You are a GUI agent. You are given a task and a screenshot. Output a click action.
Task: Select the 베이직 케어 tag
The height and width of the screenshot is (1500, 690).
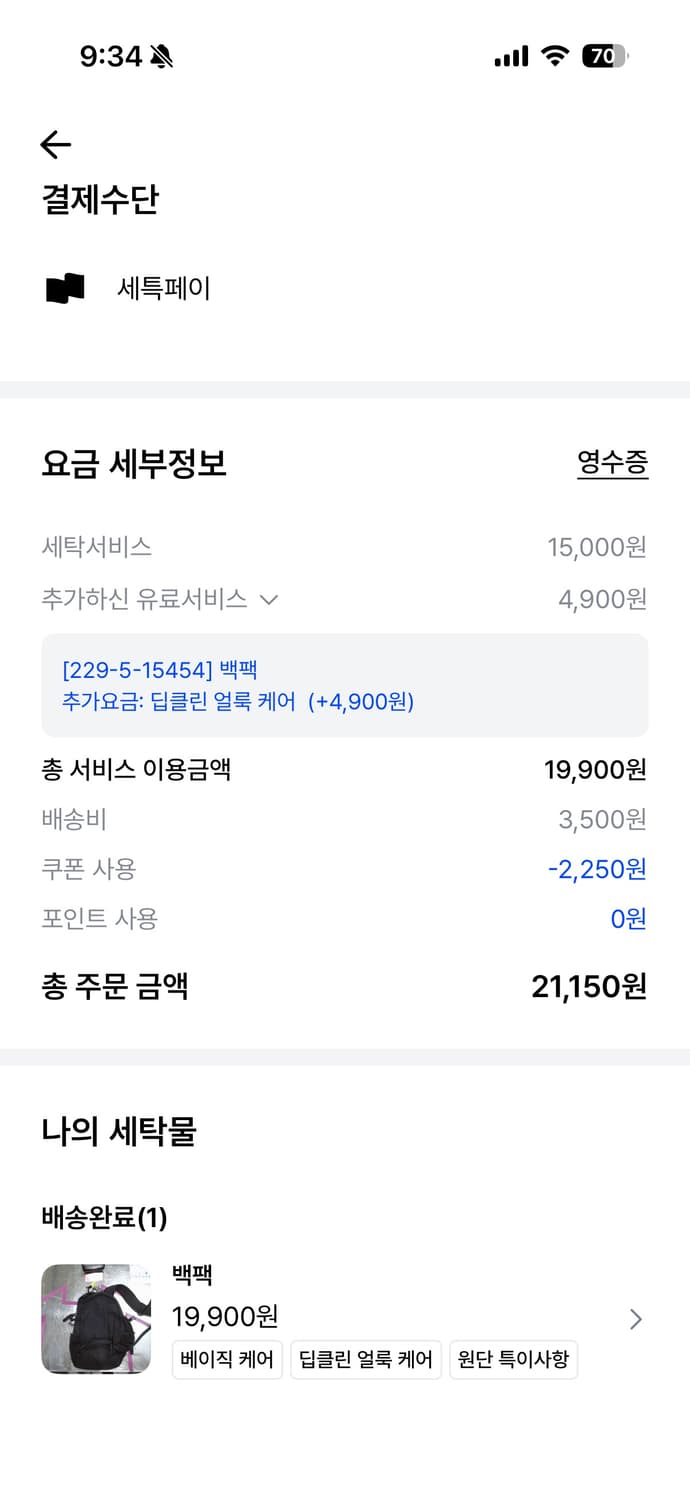pos(227,1359)
